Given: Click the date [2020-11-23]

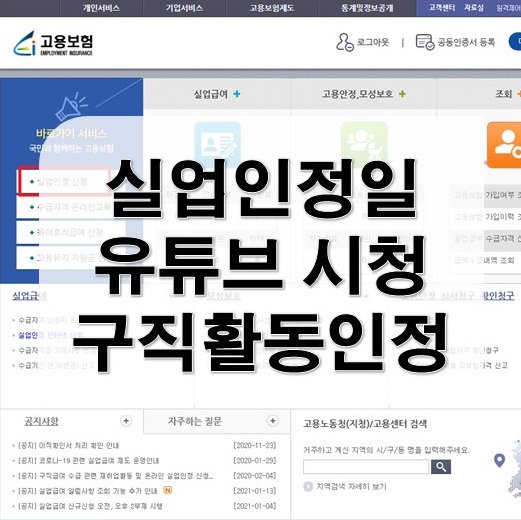Looking at the screenshot, I should coord(255,446).
